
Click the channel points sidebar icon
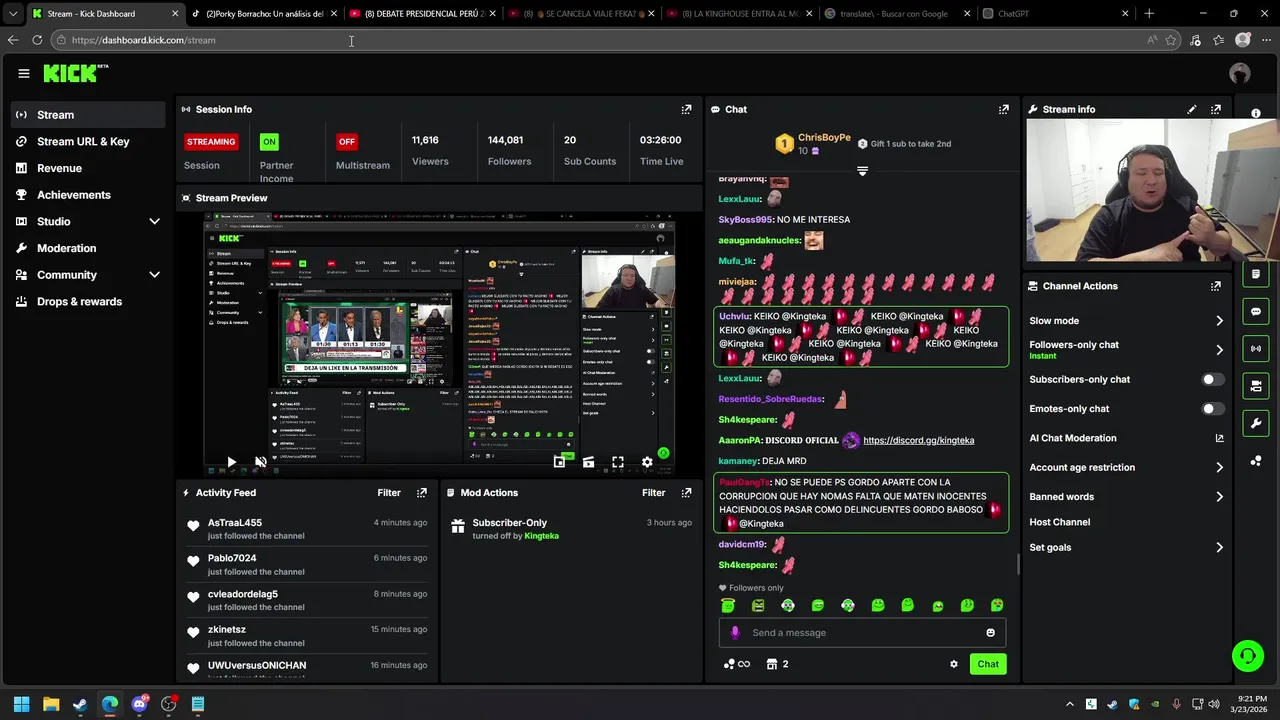pyautogui.click(x=1256, y=461)
